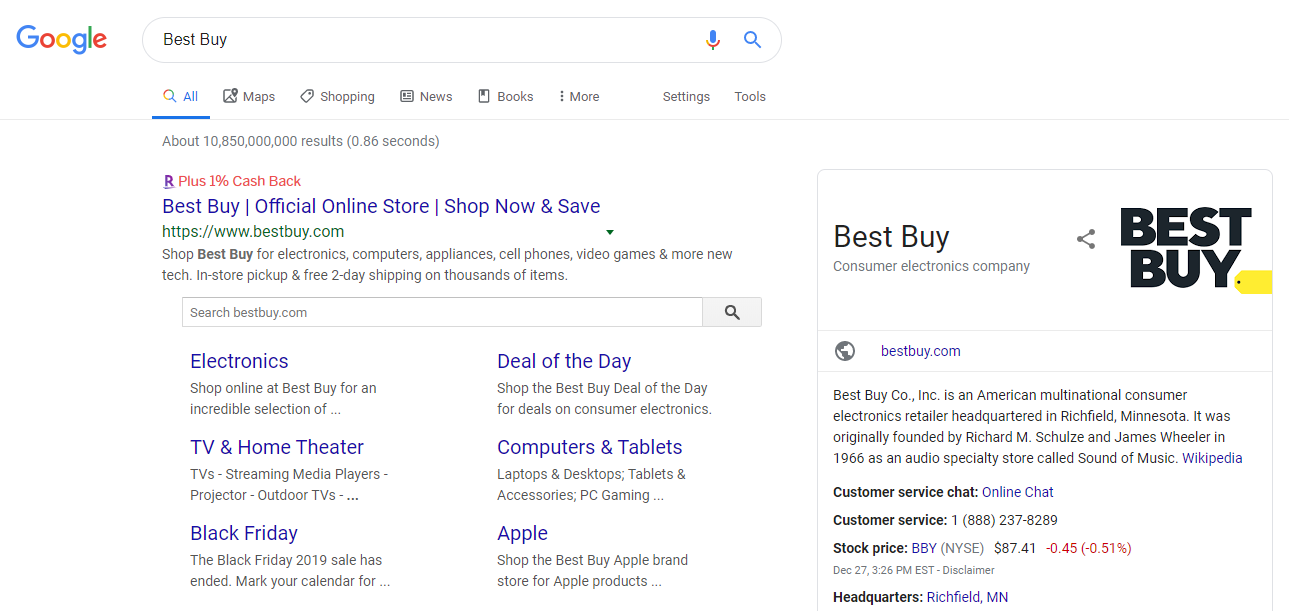Open the Wikipedia link in the panel
This screenshot has height=611, width=1289.
[x=1212, y=458]
